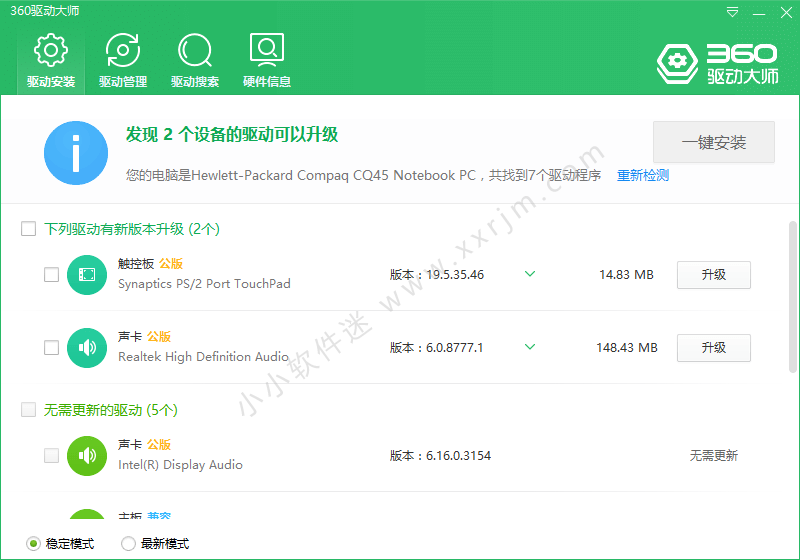Click the 一键安装 button
Screen dimensions: 800x560
pos(714,142)
